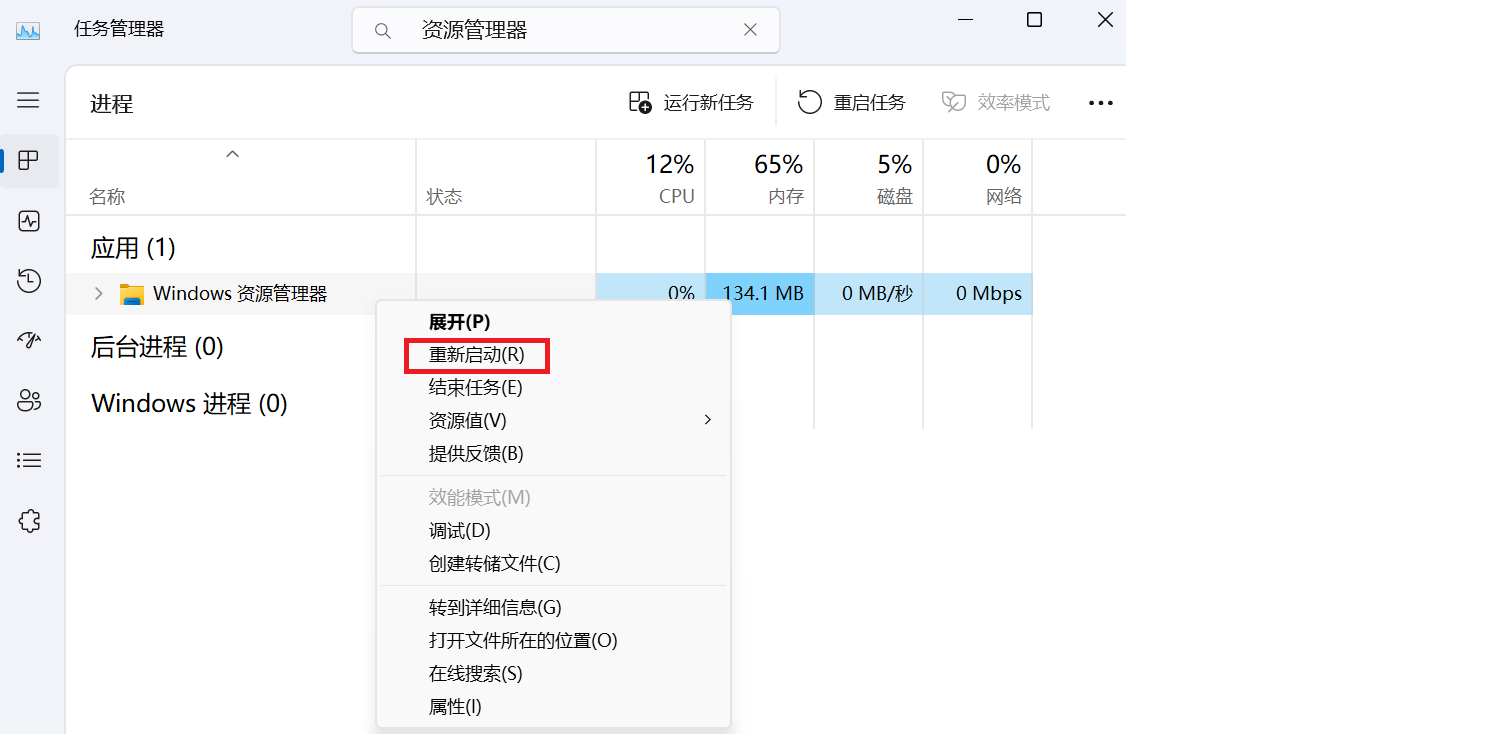Collapse sort arrow above 名称 column

[x=232, y=154]
